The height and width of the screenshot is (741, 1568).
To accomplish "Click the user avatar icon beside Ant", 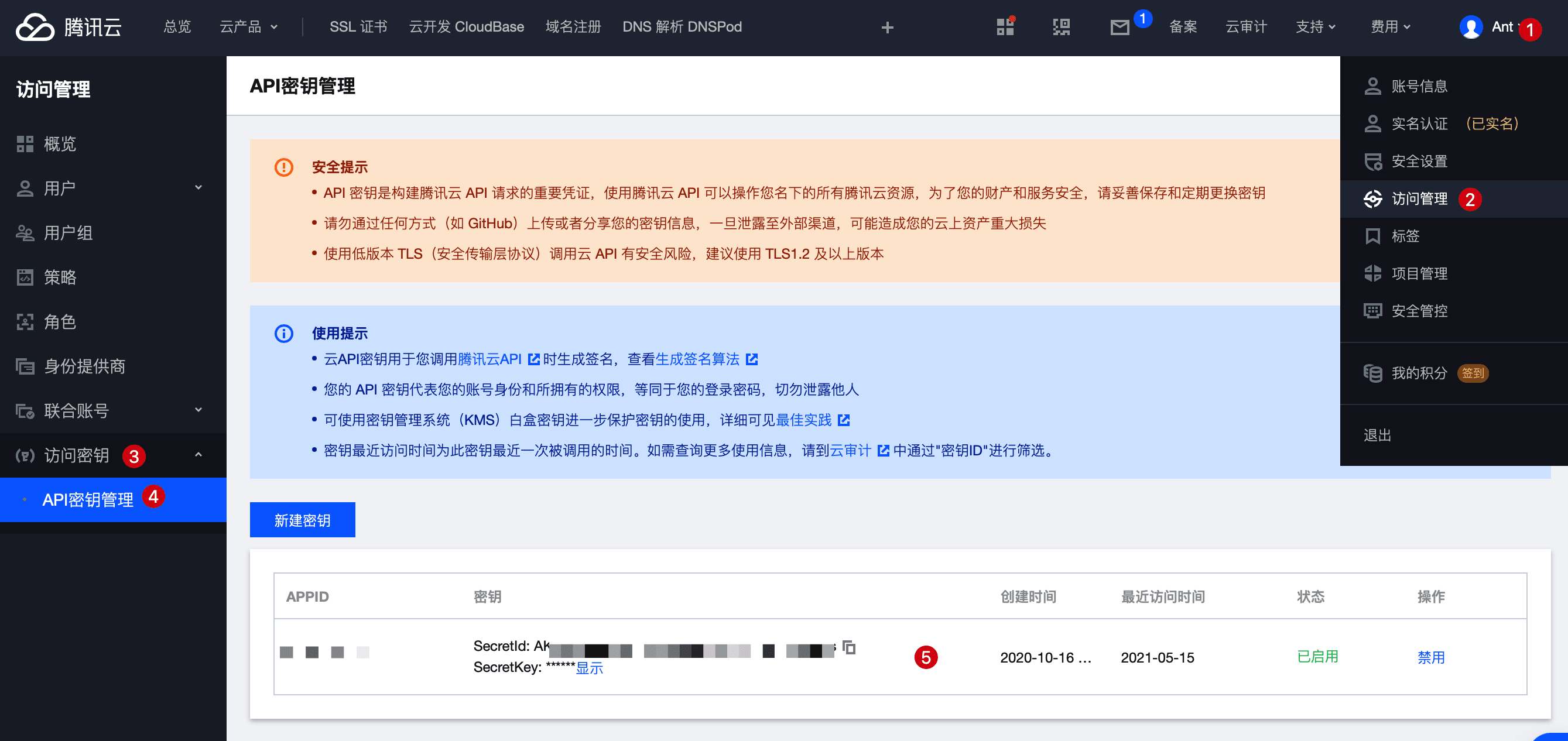I will (x=1471, y=28).
